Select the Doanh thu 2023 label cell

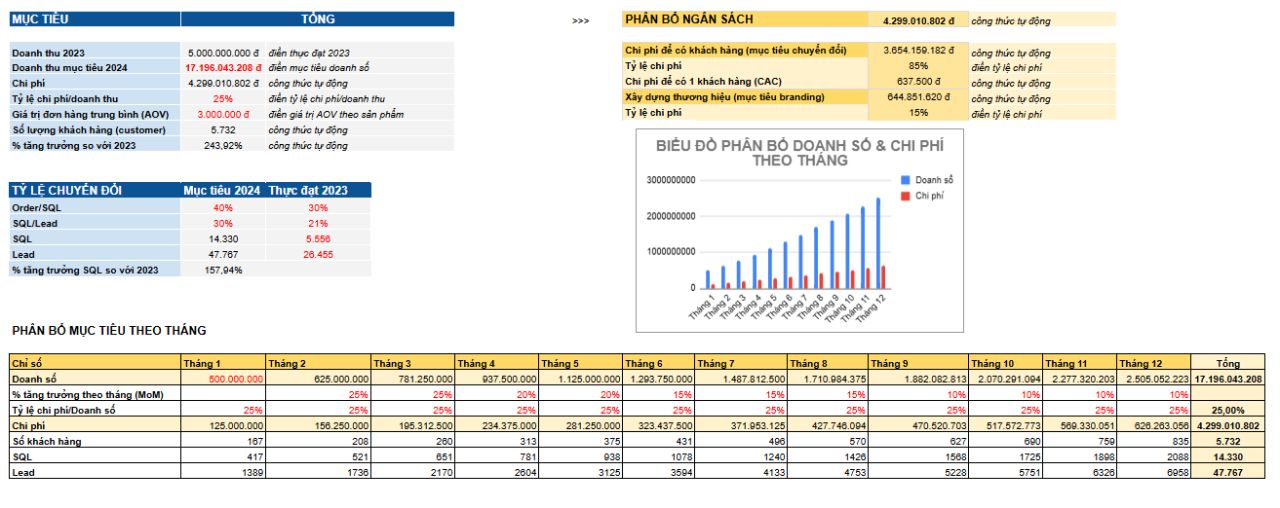pos(95,52)
